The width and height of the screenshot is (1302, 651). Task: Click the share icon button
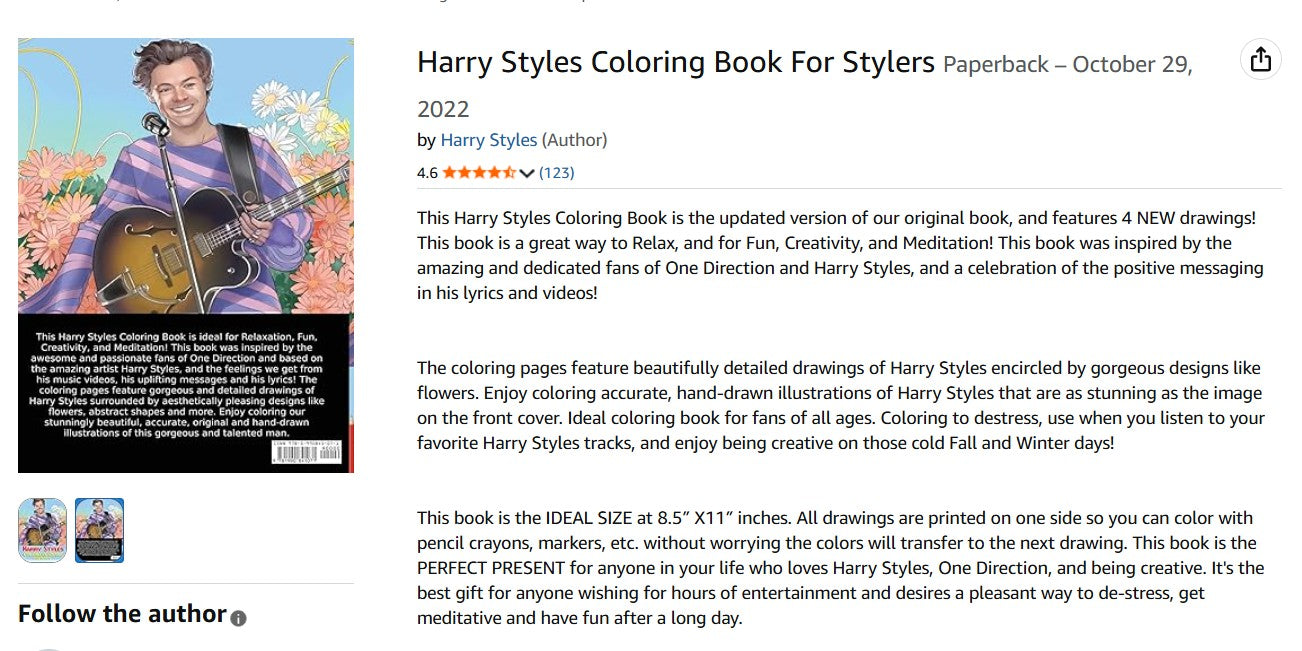click(x=1260, y=59)
